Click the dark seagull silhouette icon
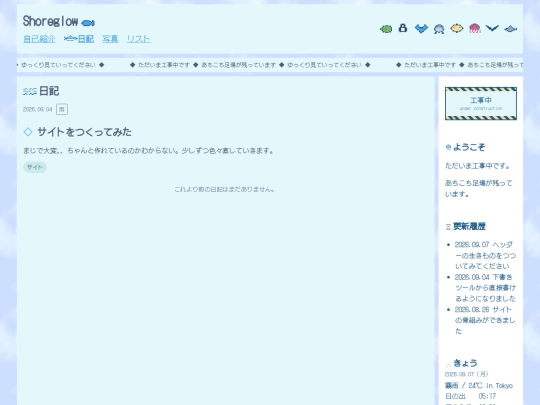 (492, 28)
